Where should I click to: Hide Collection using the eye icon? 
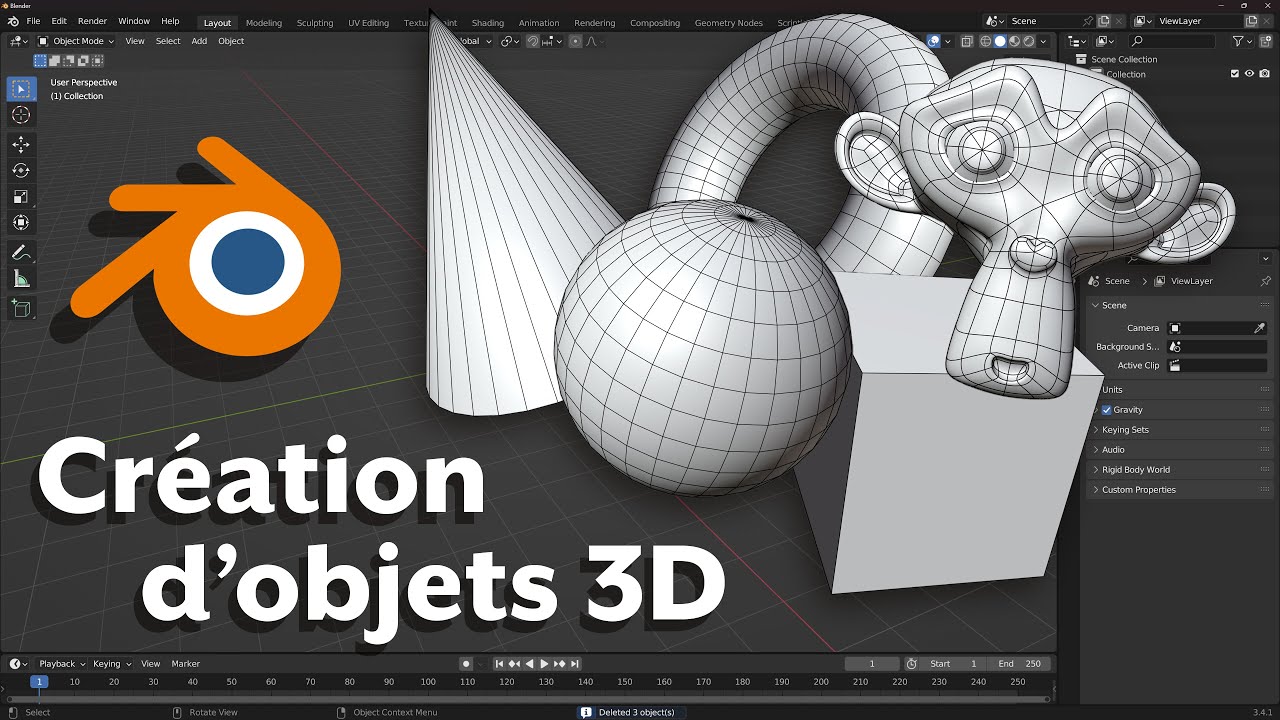[x=1250, y=73]
